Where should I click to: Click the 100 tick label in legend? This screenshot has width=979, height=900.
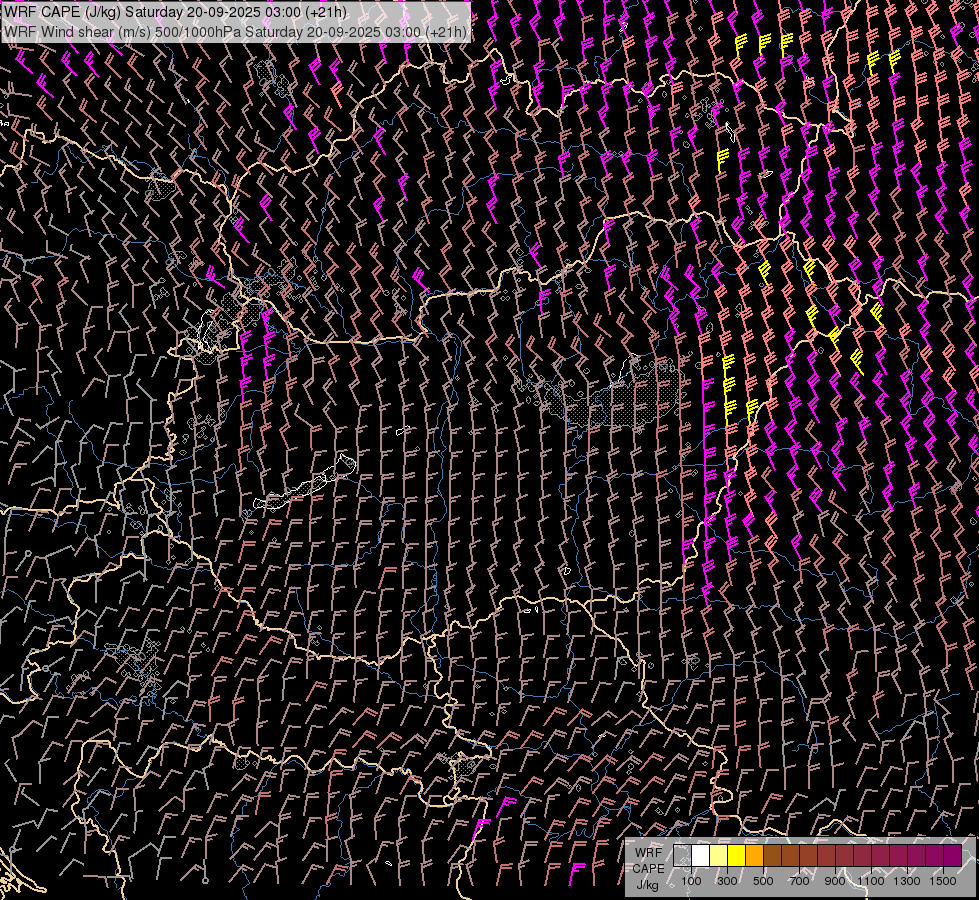[x=691, y=881]
